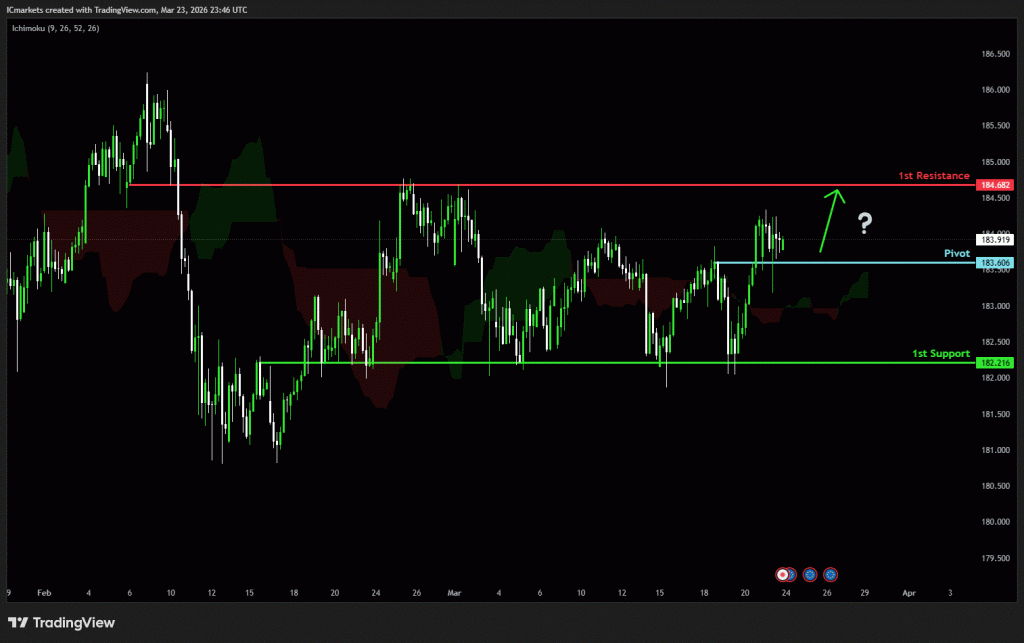Screen dimensions: 1024x643
Task: Click the 'Feb' label on time axis
Action: (43, 593)
